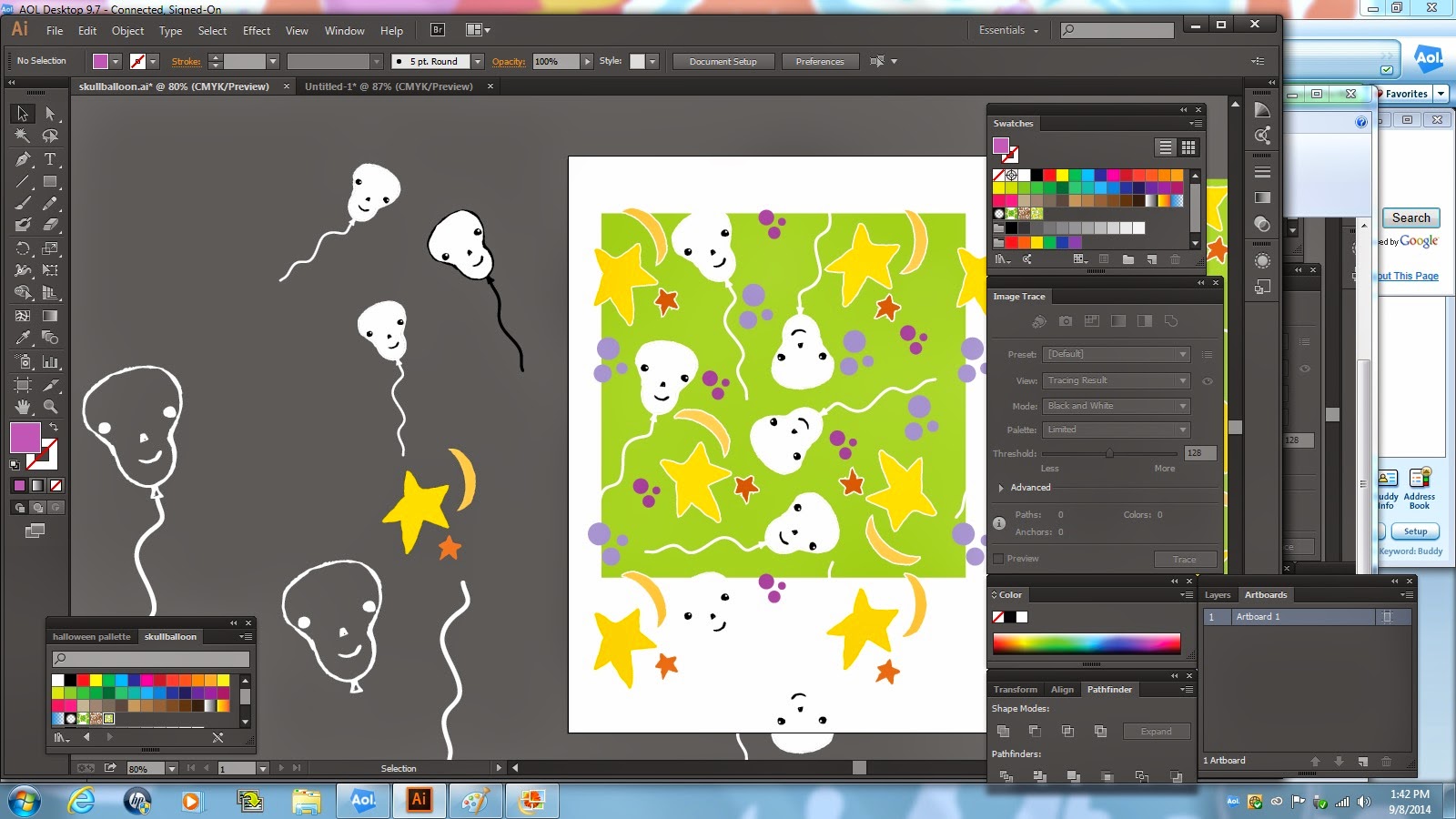Select the Paintbrush tool
Image resolution: width=1456 pixels, height=819 pixels.
click(x=23, y=203)
